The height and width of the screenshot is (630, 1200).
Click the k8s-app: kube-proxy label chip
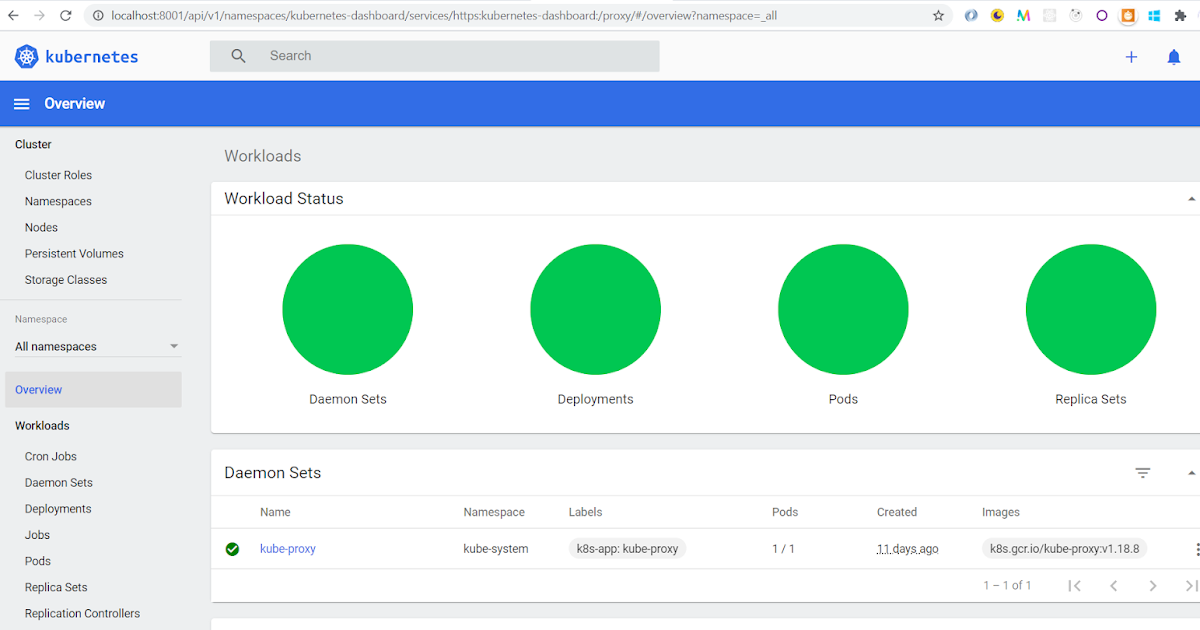(x=627, y=548)
